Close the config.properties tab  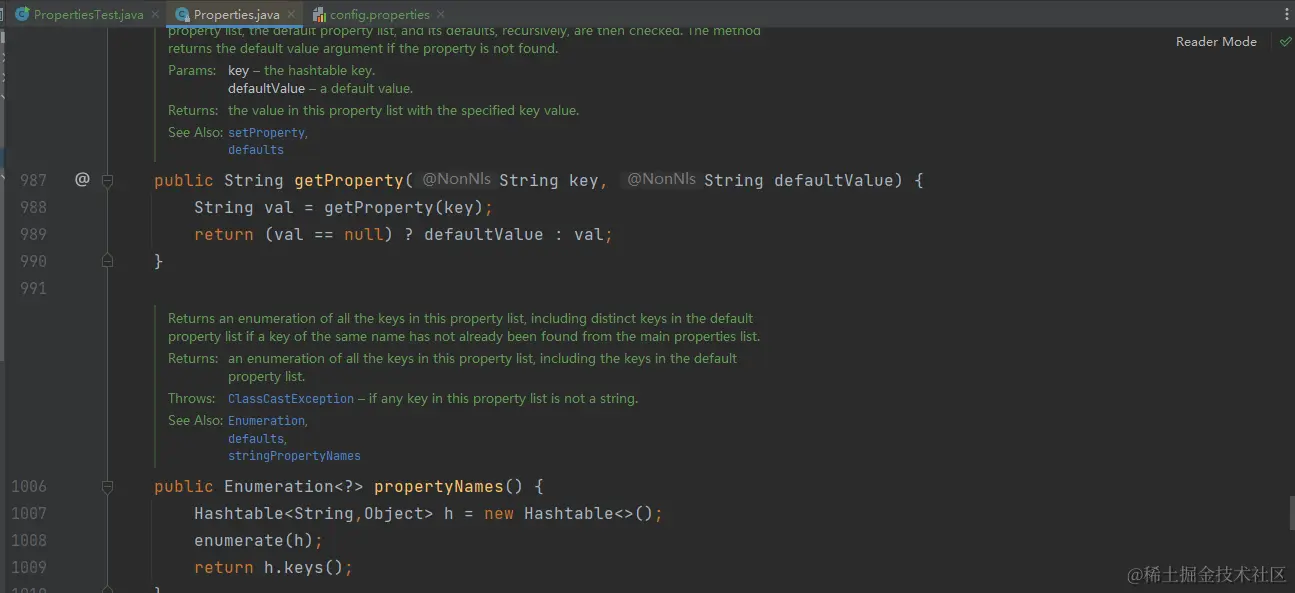coord(442,15)
